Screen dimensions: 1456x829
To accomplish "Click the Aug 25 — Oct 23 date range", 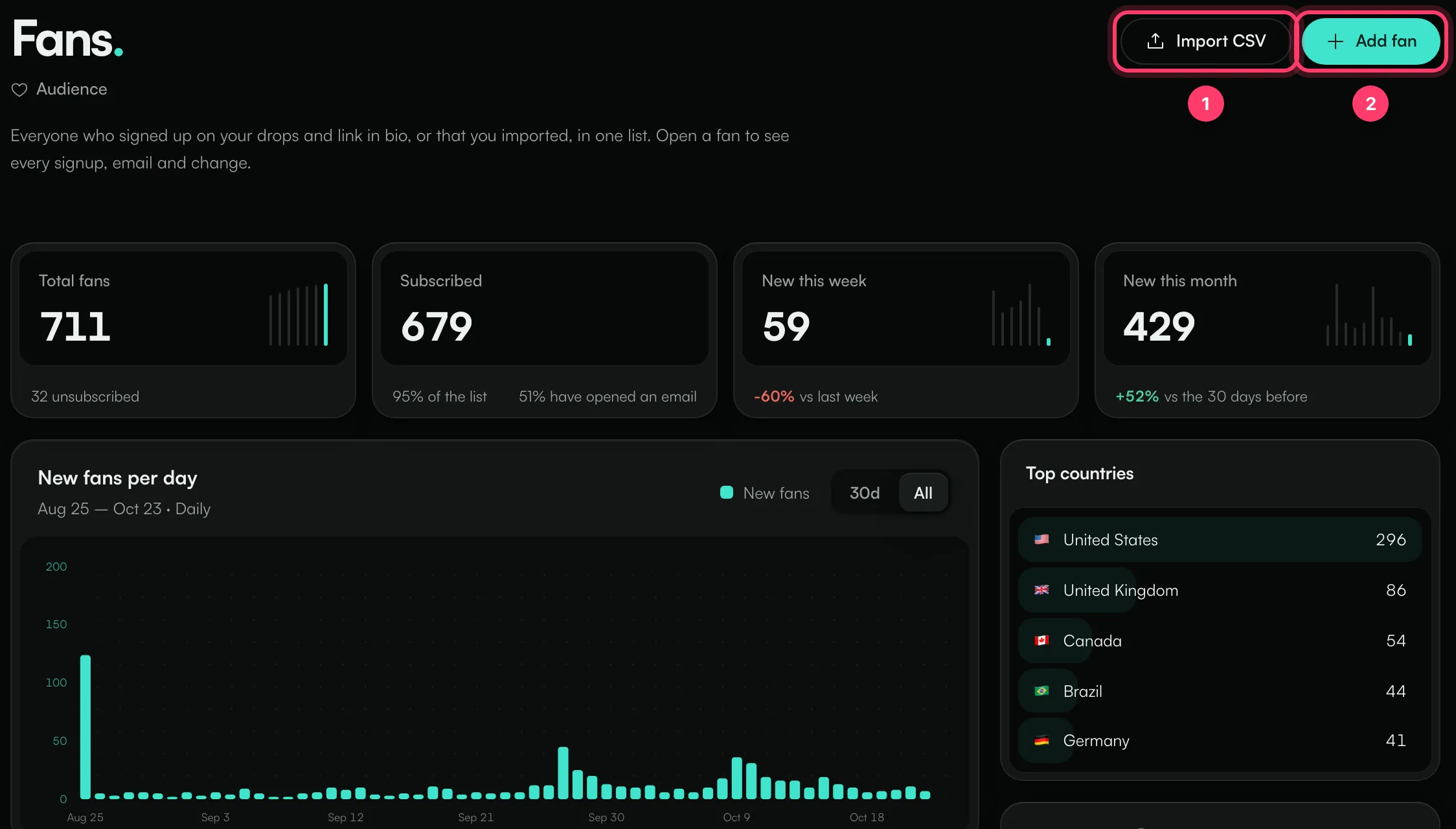I will (x=99, y=509).
